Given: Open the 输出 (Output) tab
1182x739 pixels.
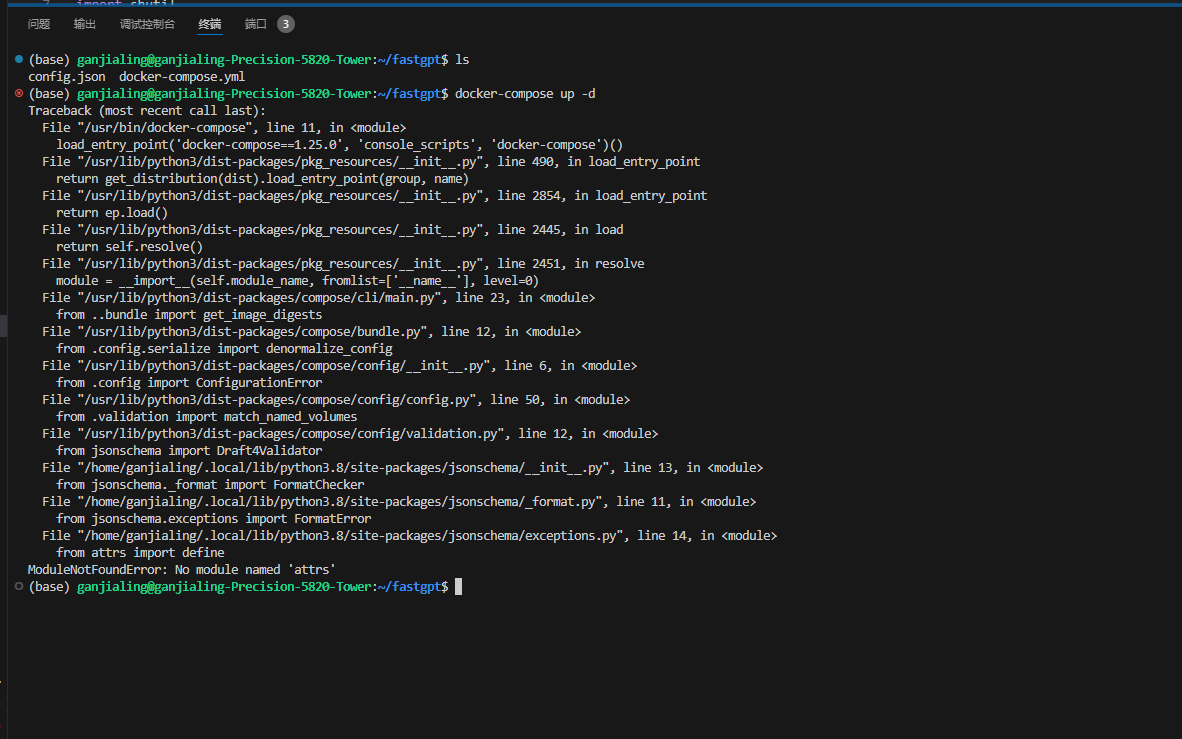Looking at the screenshot, I should pyautogui.click(x=85, y=24).
